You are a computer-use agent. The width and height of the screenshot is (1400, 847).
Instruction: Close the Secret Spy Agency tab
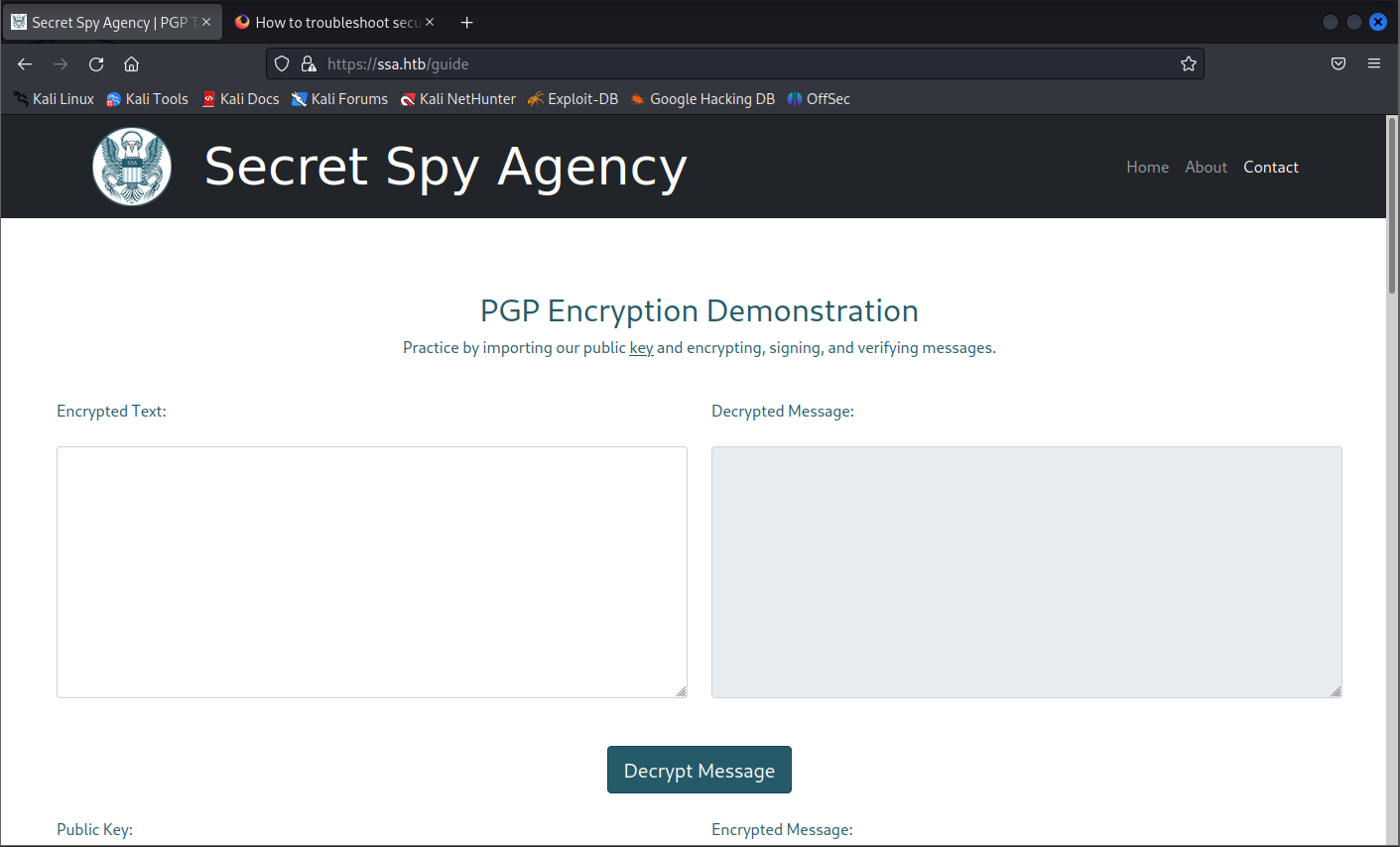[206, 22]
